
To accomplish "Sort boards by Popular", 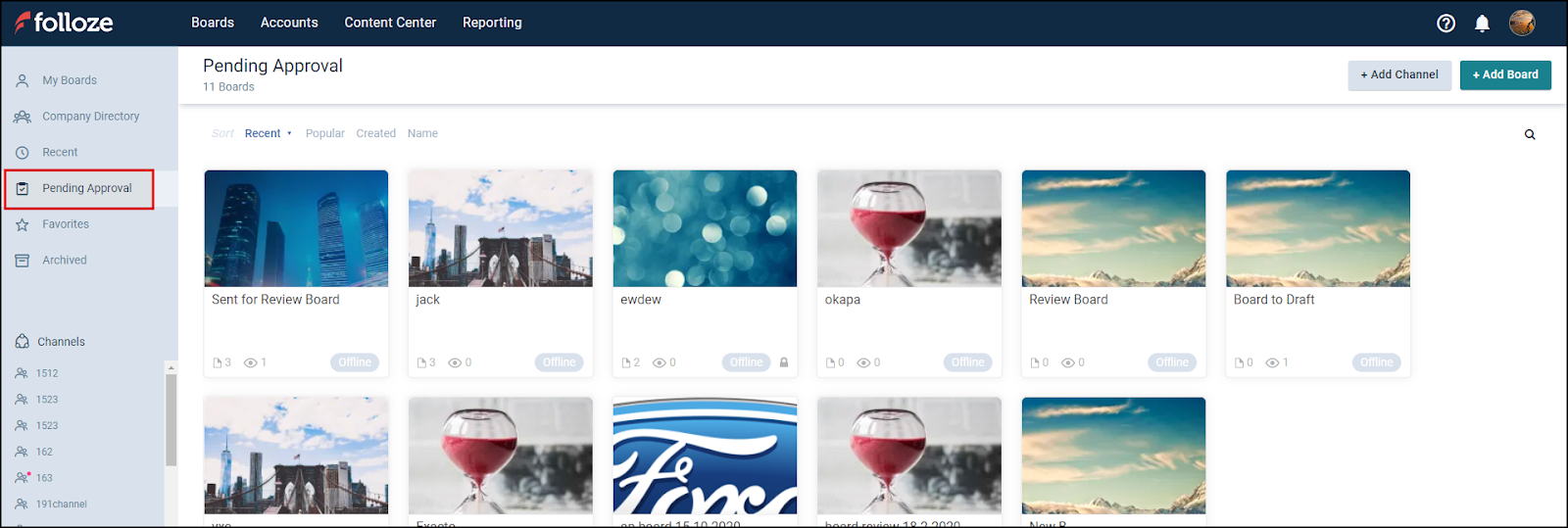I will click(x=324, y=133).
